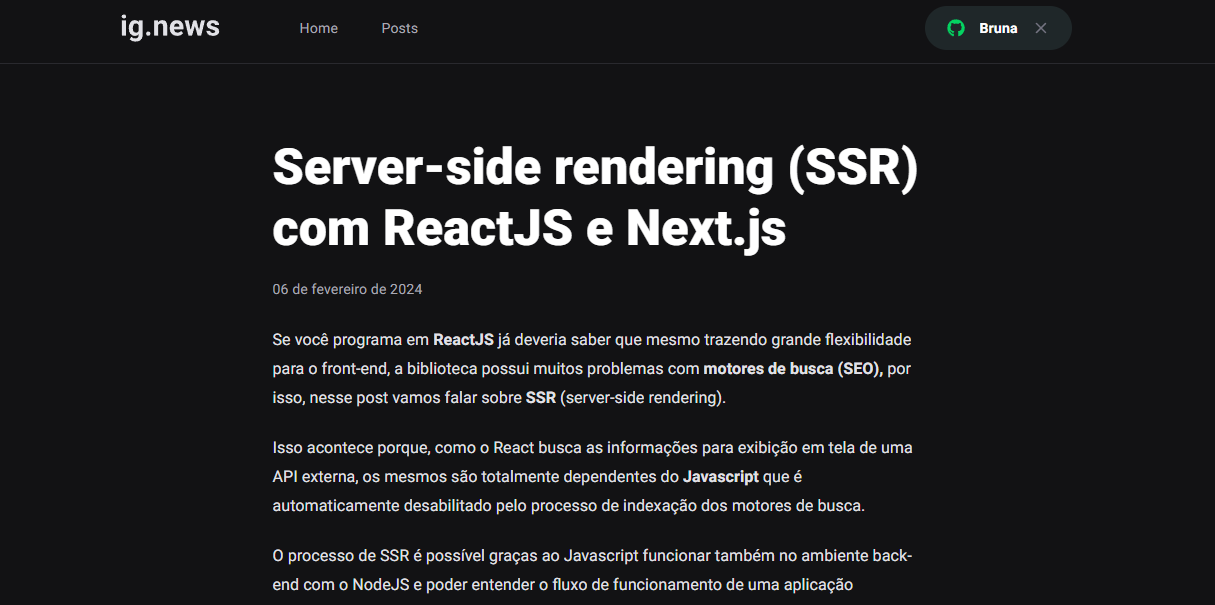1215x605 pixels.
Task: Click the Bruna username label
Action: click(x=998, y=28)
